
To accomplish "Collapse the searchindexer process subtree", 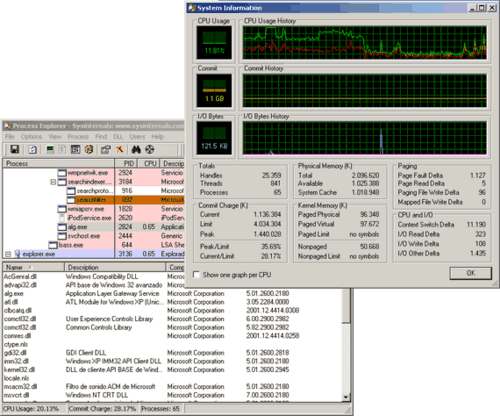I will coord(53,182).
